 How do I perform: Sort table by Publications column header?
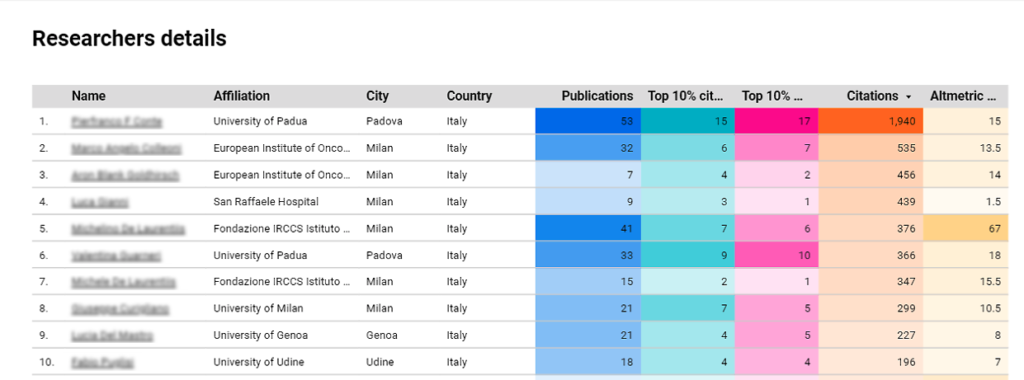pos(597,96)
